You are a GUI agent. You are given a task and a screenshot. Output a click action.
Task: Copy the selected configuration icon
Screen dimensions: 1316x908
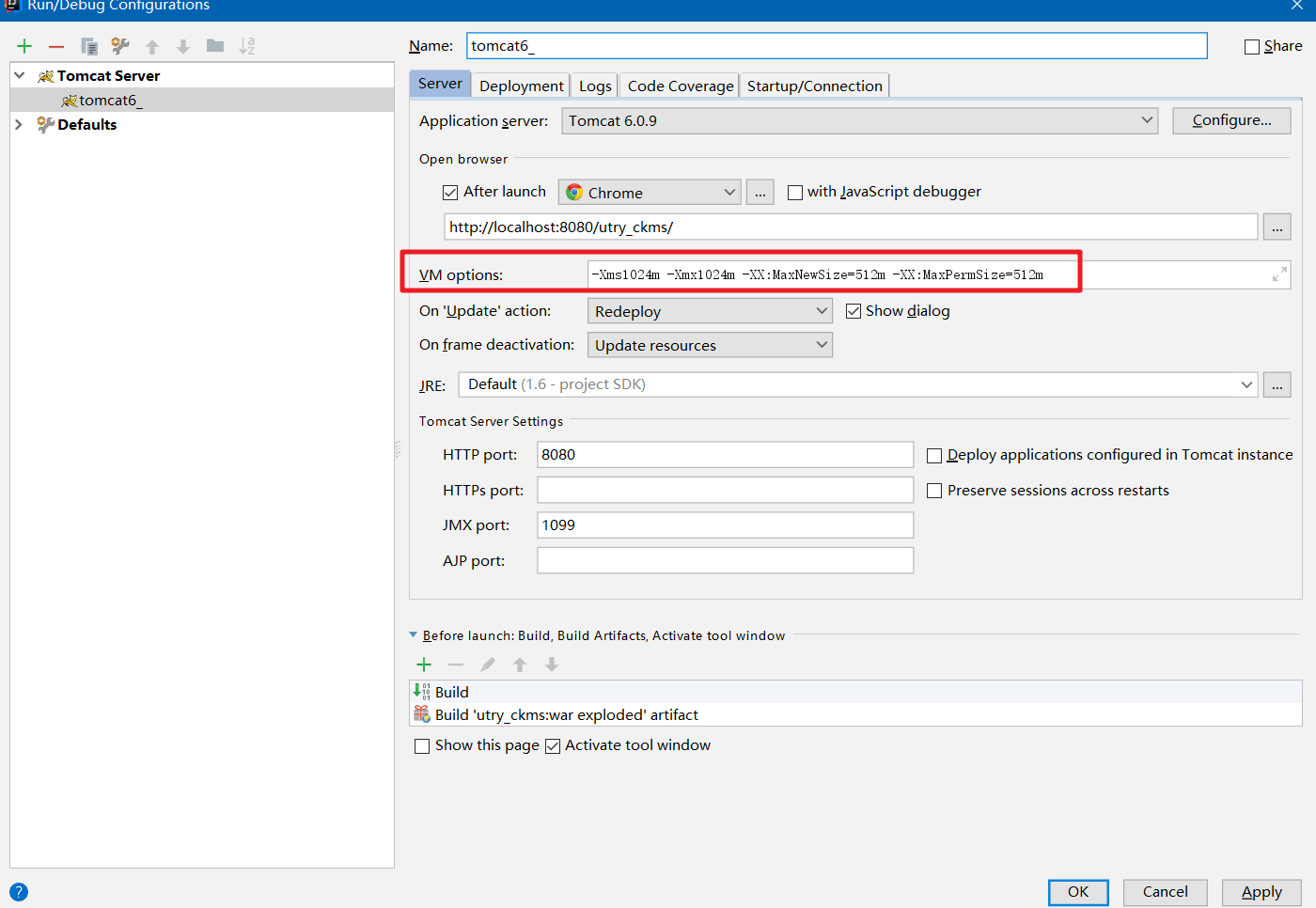89,46
